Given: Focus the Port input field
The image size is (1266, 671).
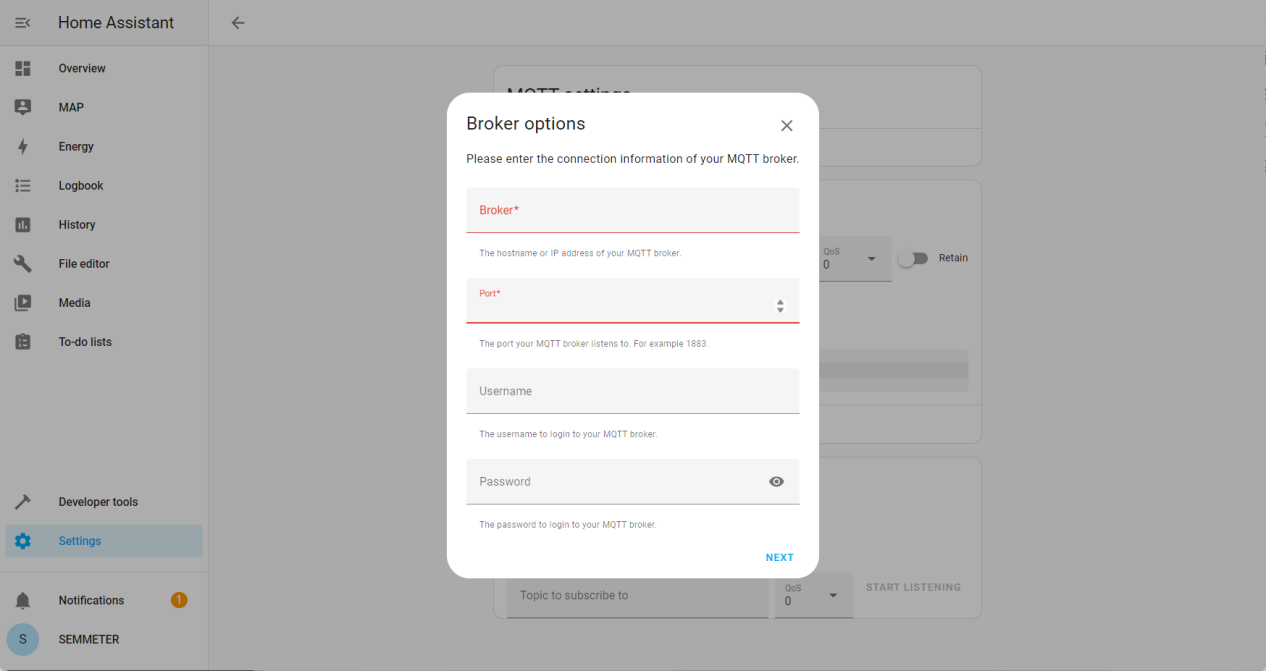Looking at the screenshot, I should pos(633,300).
